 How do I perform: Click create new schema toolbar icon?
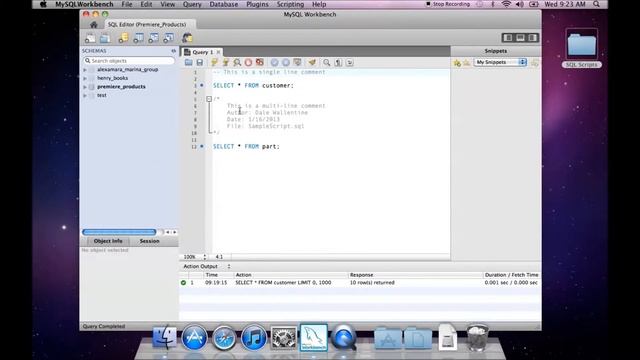(123, 38)
